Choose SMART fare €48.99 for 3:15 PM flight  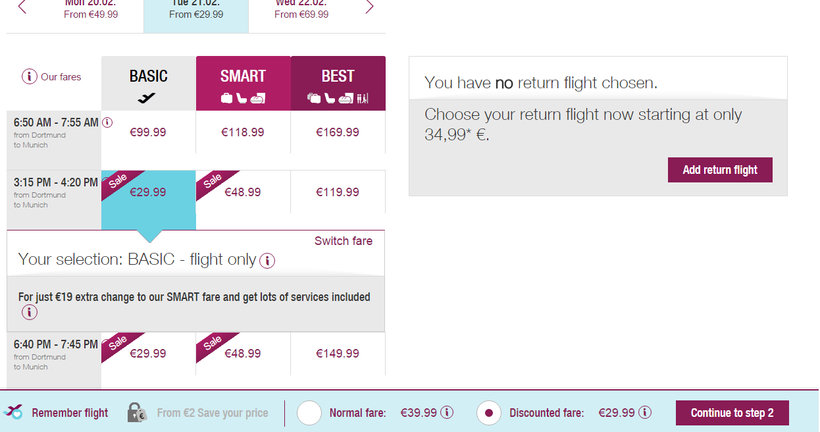click(x=242, y=191)
